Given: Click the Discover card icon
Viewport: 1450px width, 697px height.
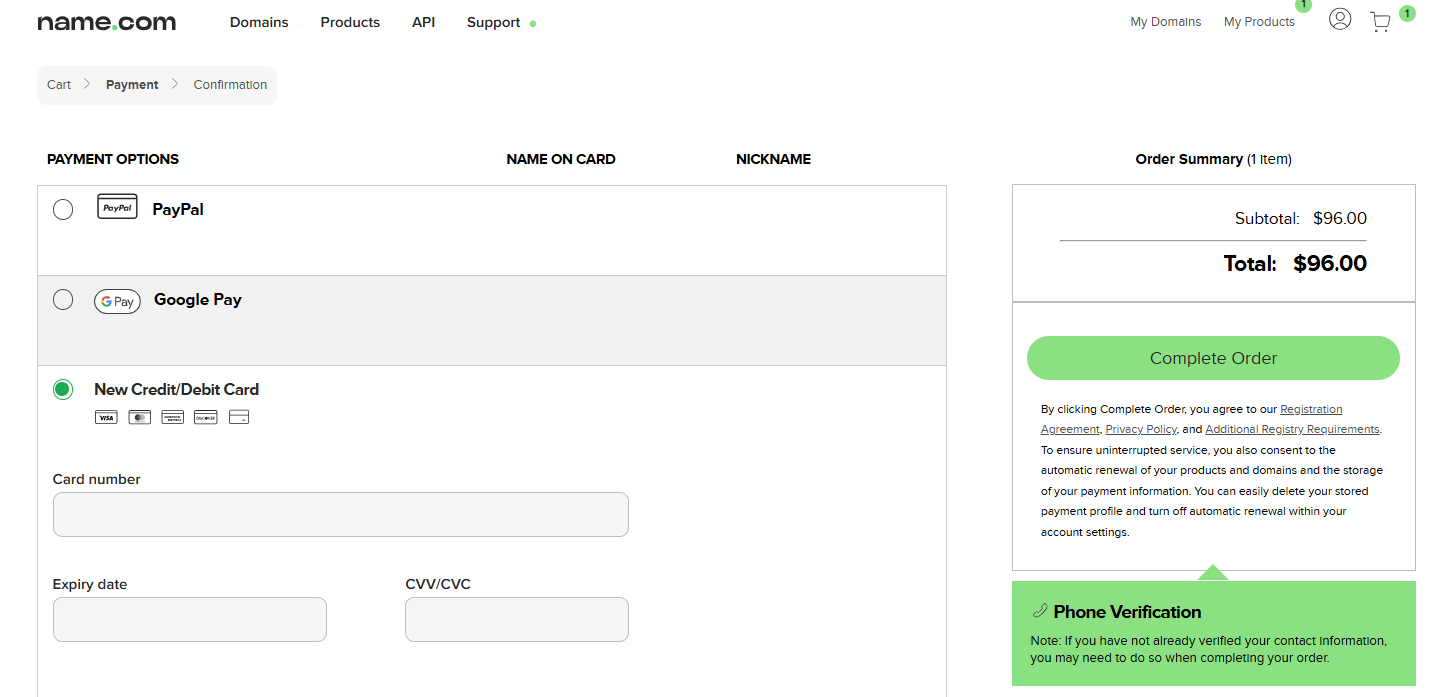Looking at the screenshot, I should click(x=205, y=417).
